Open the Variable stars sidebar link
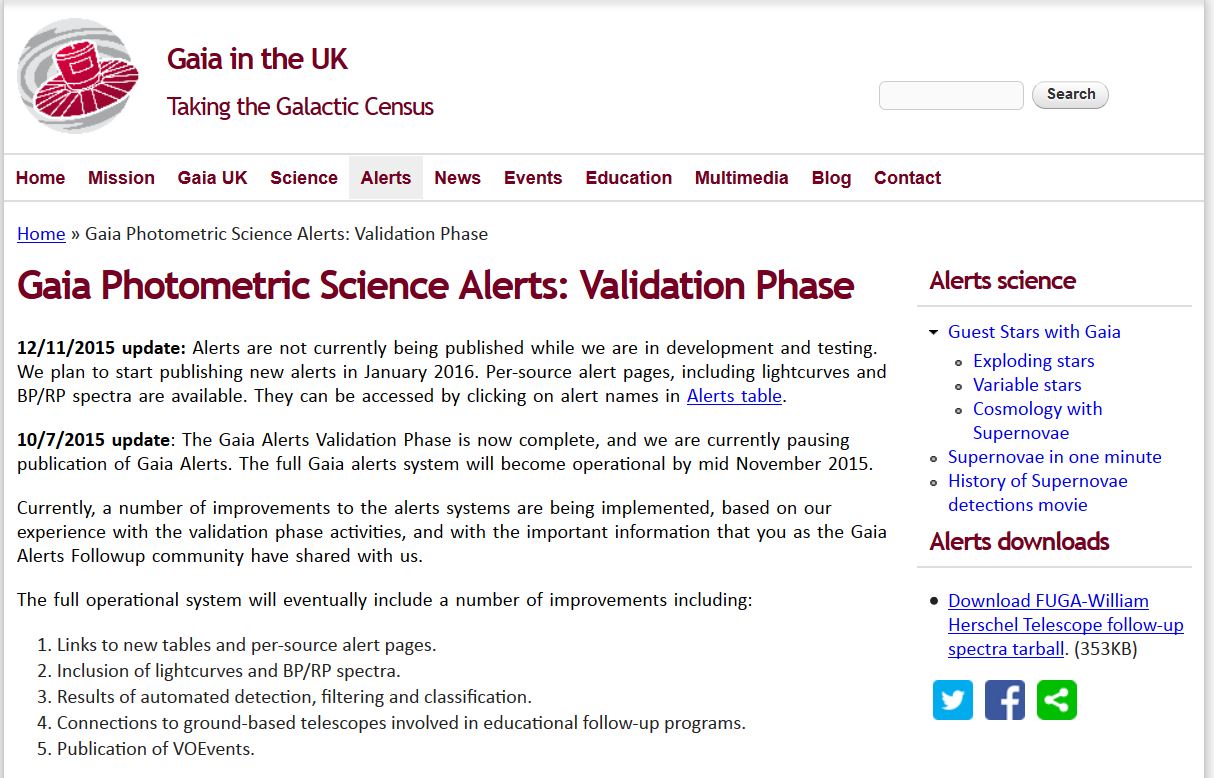This screenshot has width=1214, height=778. tap(1027, 385)
